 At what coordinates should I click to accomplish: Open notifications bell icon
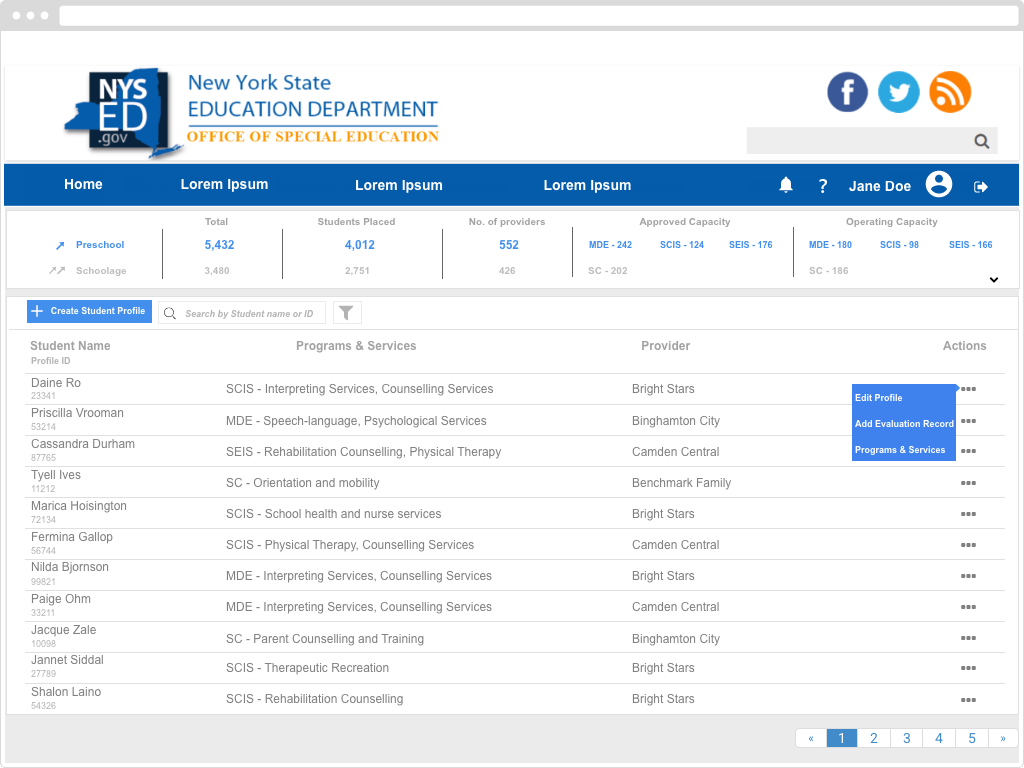[786, 185]
